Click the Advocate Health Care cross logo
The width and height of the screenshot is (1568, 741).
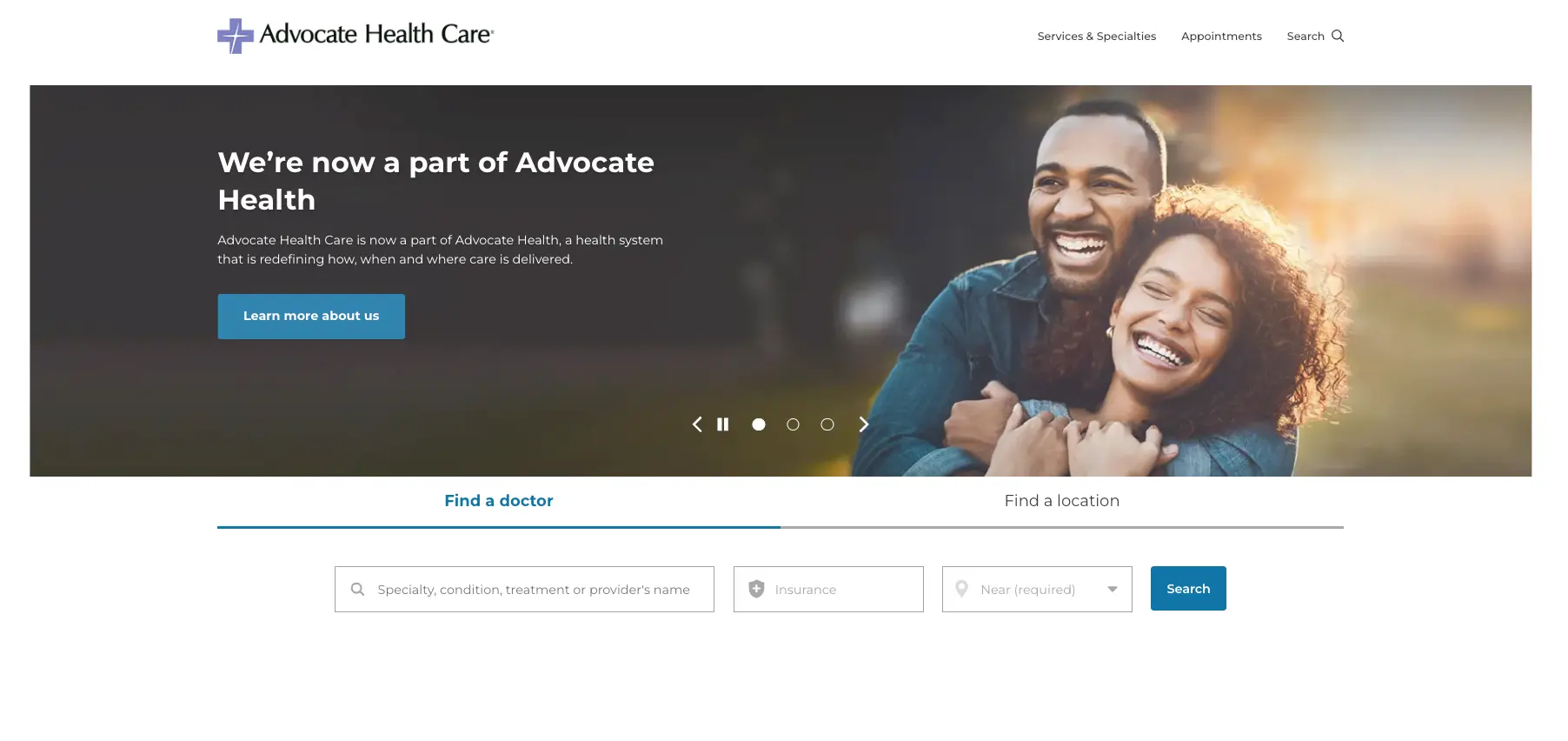tap(236, 36)
